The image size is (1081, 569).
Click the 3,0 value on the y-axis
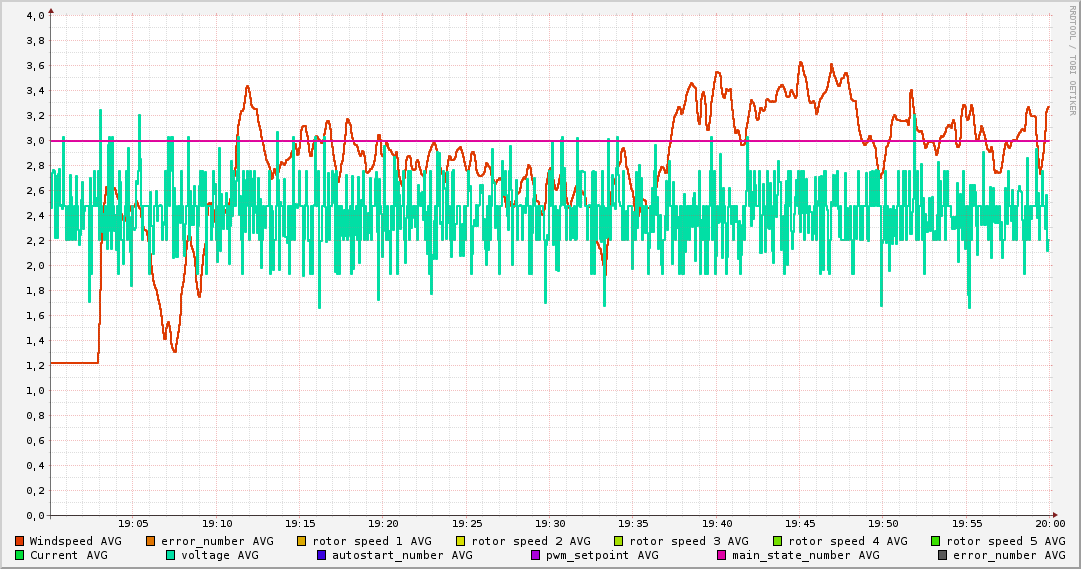tap(36, 141)
